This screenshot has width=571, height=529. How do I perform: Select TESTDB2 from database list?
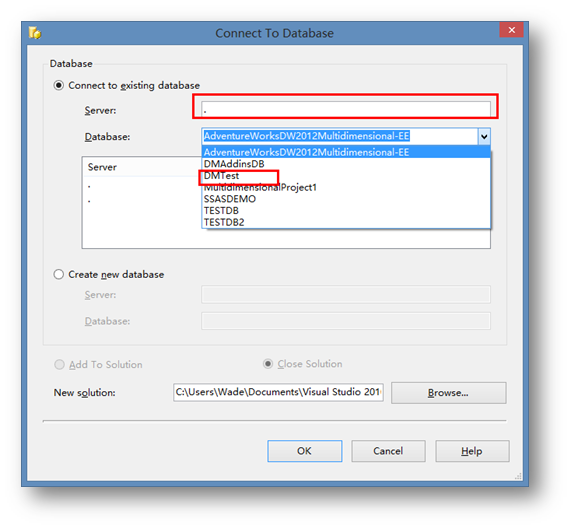pyautogui.click(x=346, y=222)
